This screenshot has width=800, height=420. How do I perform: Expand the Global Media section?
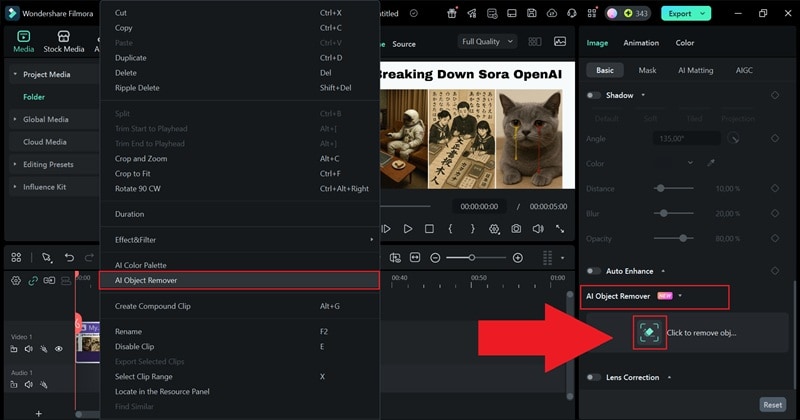[x=15, y=119]
